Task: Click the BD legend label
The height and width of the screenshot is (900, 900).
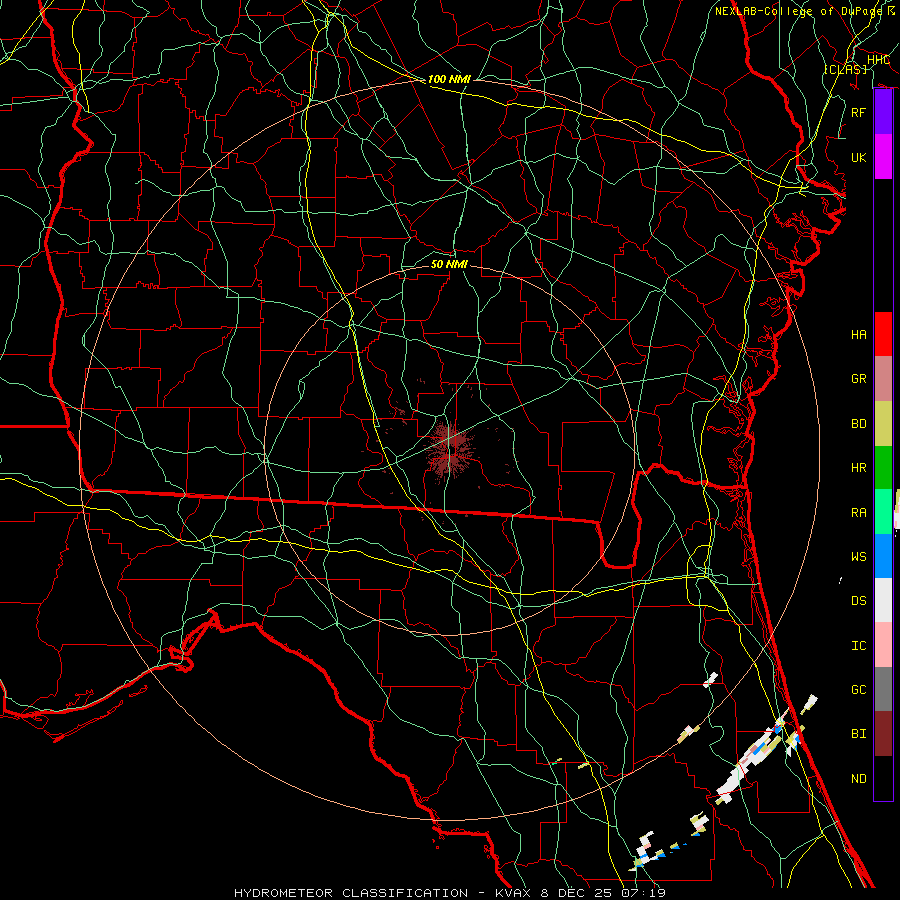Action: [x=858, y=424]
